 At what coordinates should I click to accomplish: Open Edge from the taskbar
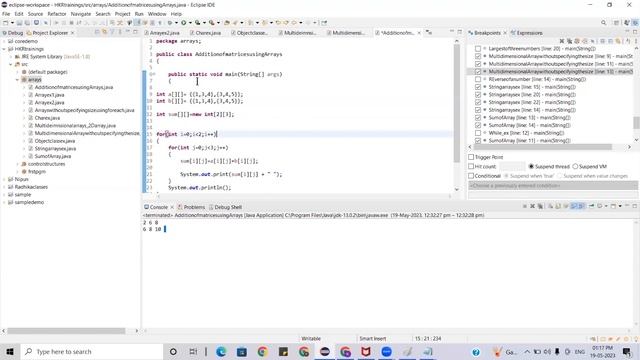[x=221, y=351]
